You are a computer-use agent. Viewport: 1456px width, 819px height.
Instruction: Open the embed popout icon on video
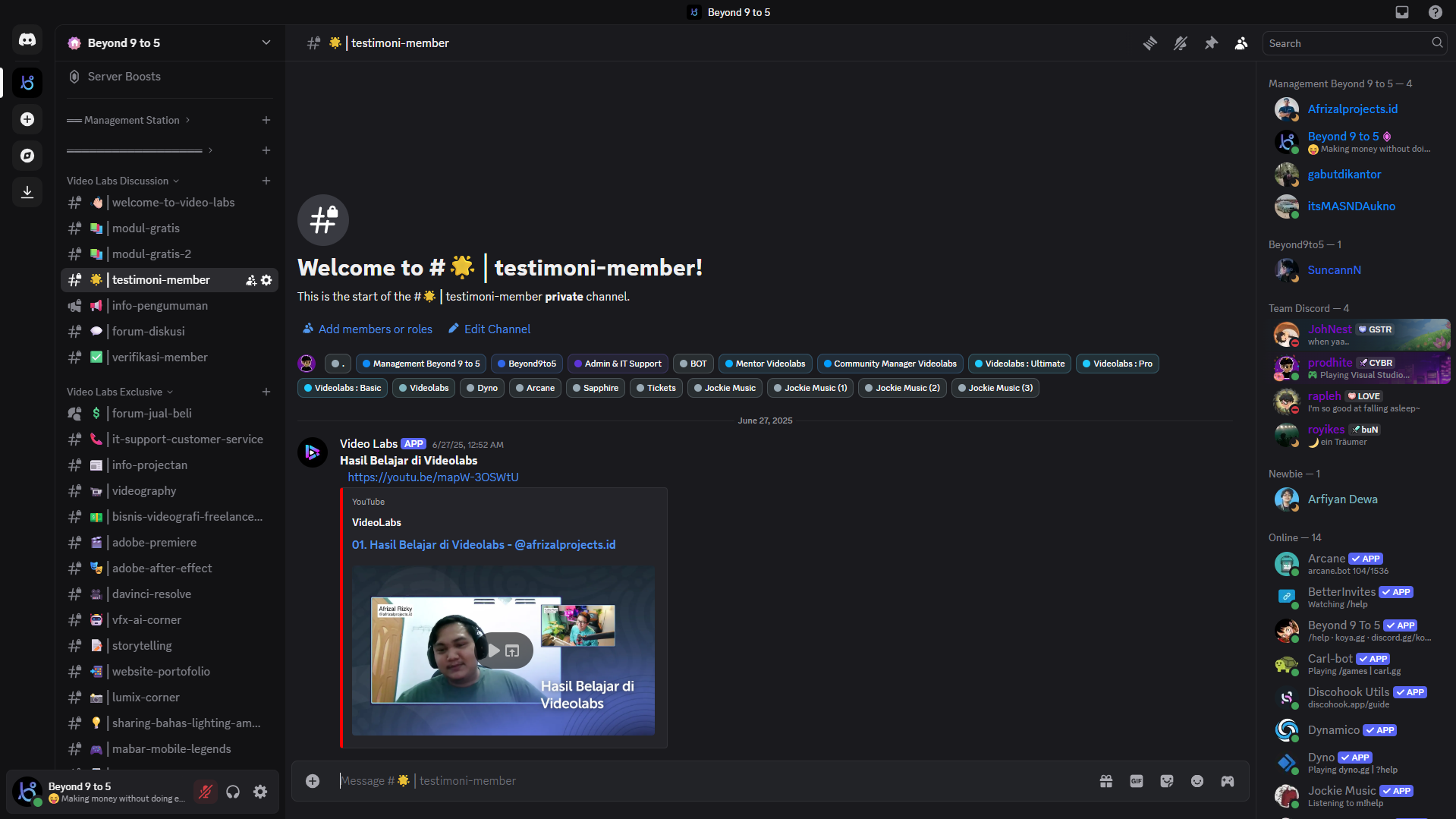(x=513, y=650)
